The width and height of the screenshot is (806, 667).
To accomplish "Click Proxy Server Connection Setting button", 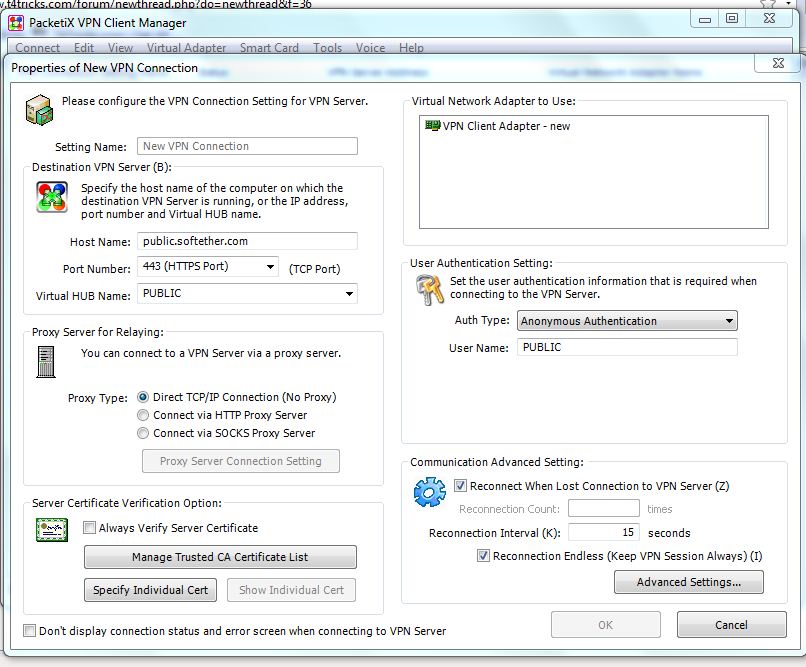I will click(241, 461).
